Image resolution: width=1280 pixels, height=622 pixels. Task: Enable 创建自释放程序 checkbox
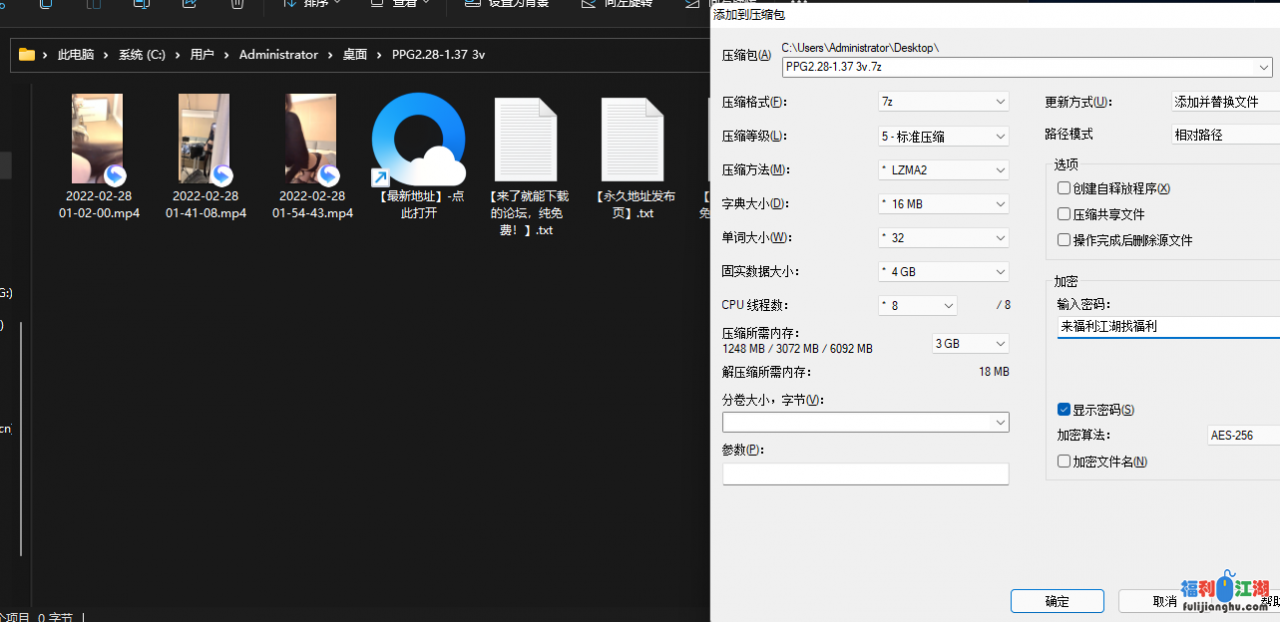(x=1064, y=188)
